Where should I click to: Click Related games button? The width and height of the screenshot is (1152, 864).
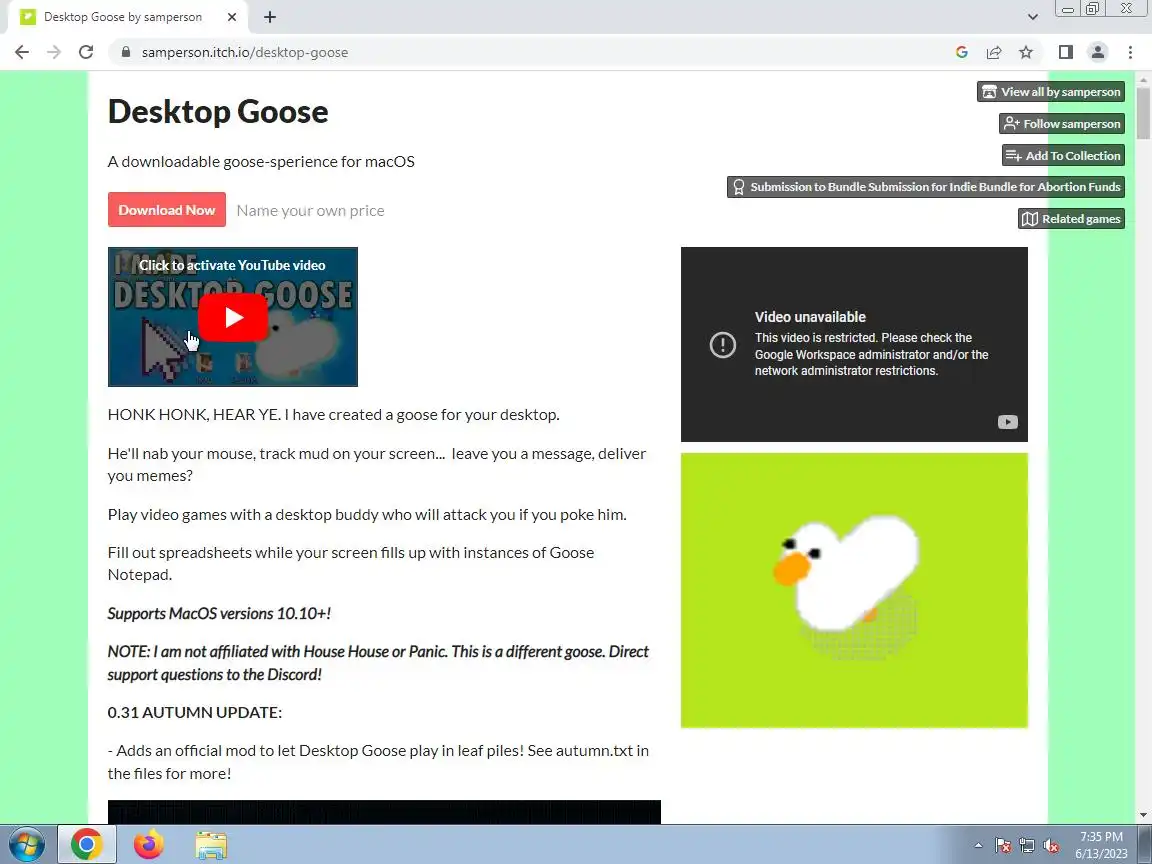click(x=1071, y=218)
